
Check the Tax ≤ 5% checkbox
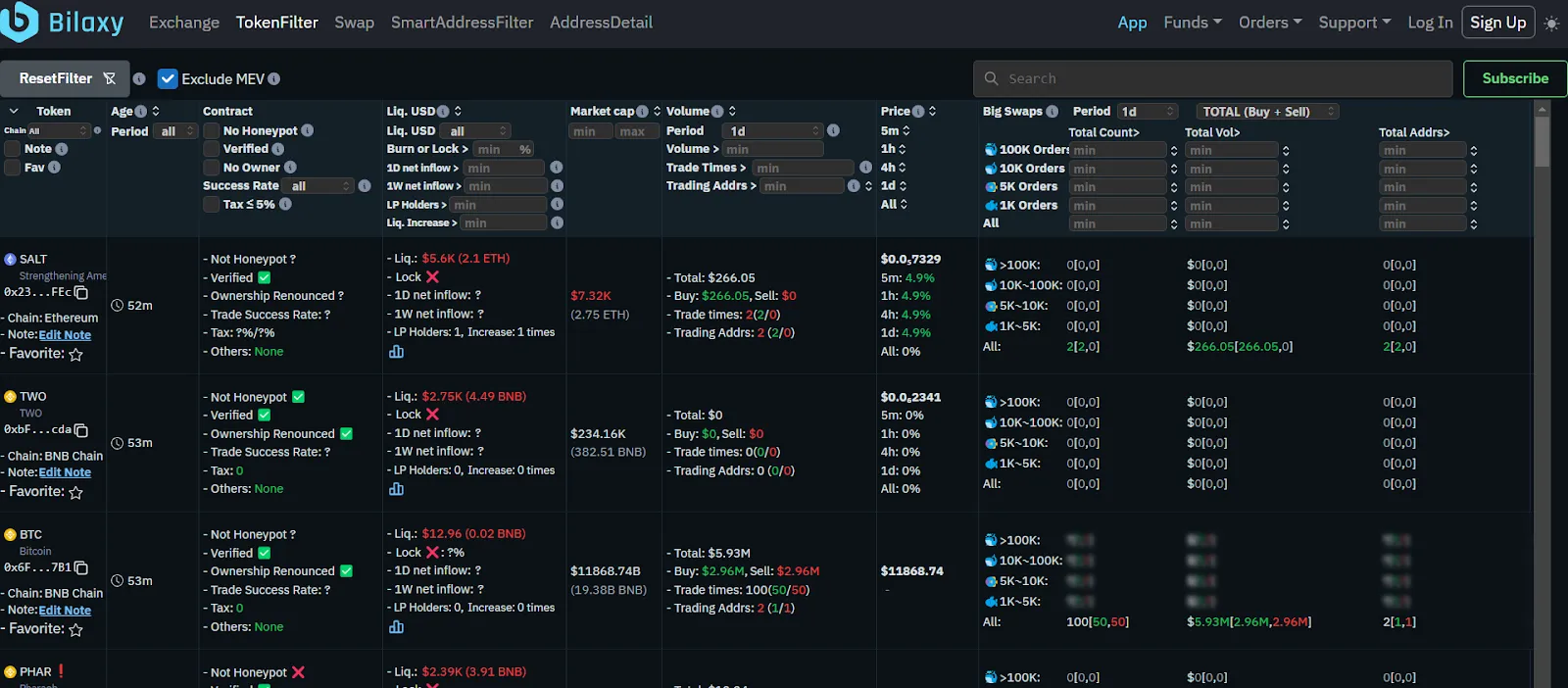coord(211,204)
